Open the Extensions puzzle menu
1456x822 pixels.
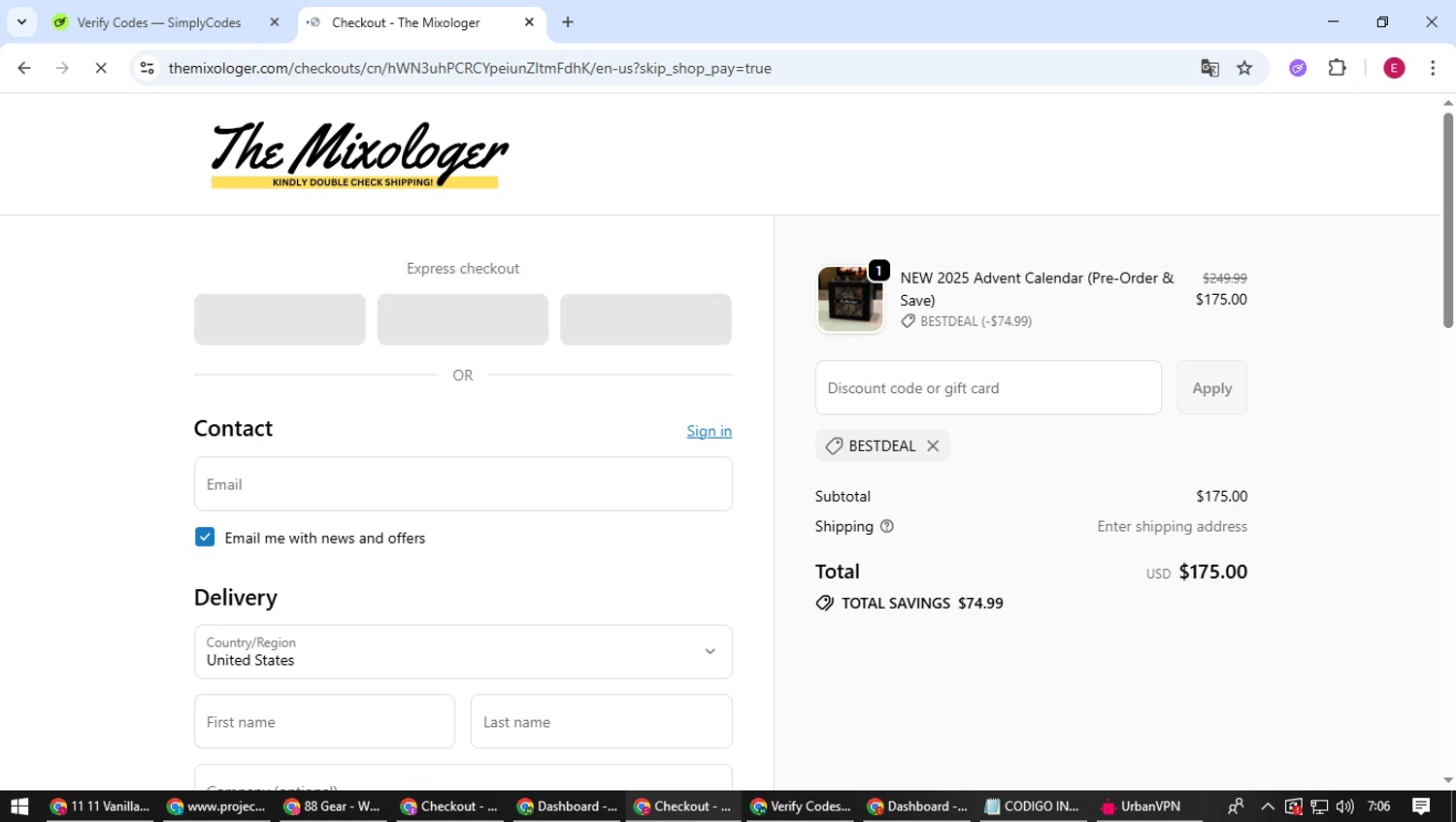[x=1338, y=68]
